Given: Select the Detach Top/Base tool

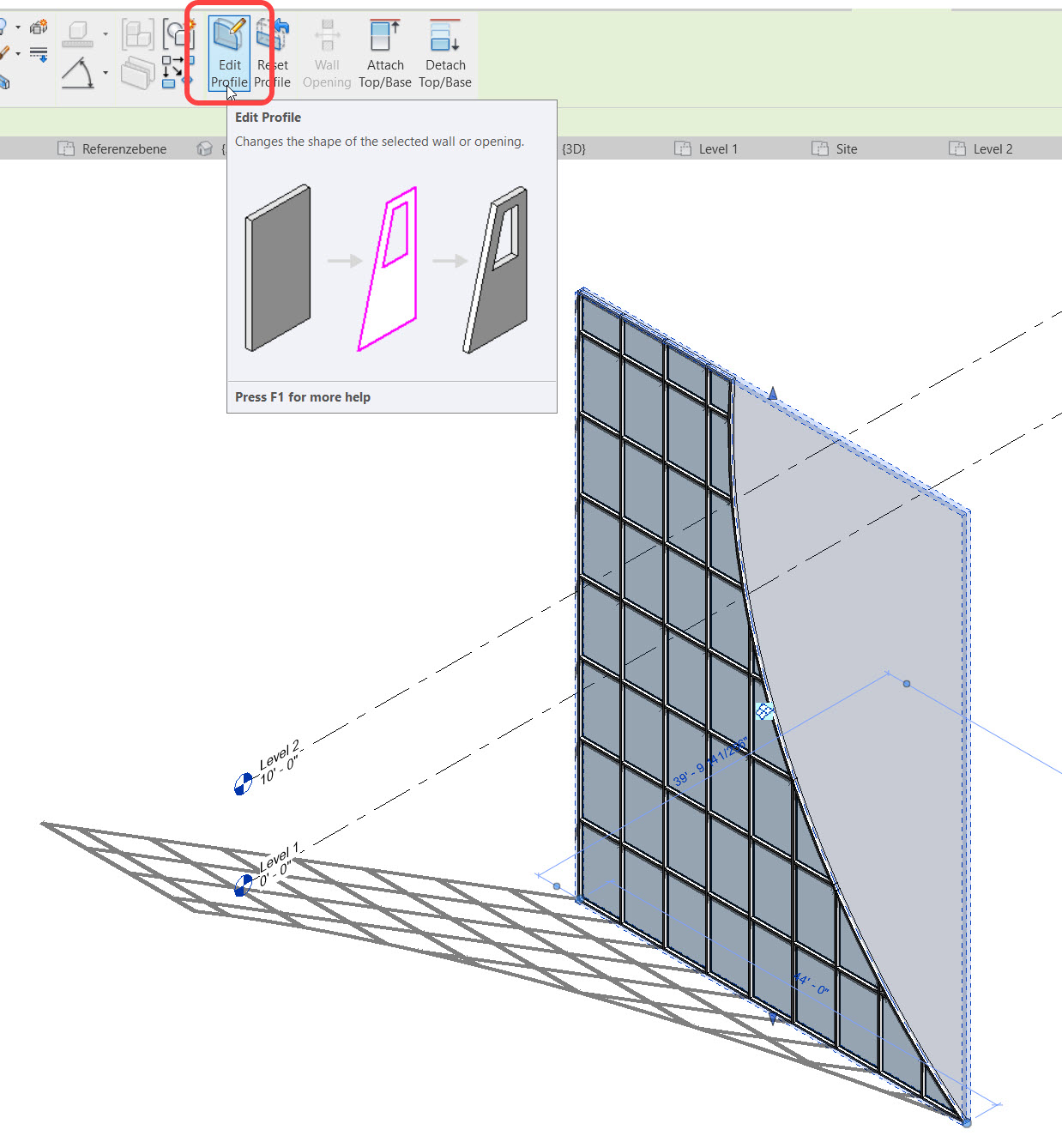Looking at the screenshot, I should [x=444, y=53].
